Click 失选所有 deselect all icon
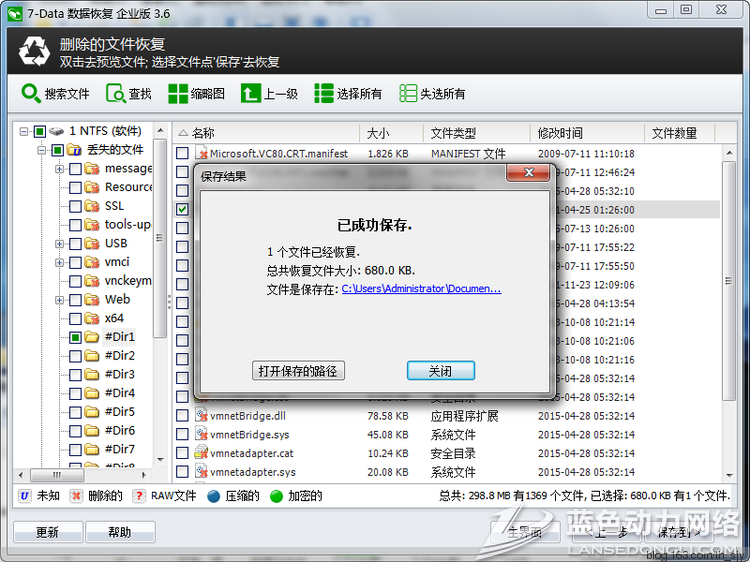This screenshot has height=562, width=750. pyautogui.click(x=407, y=94)
